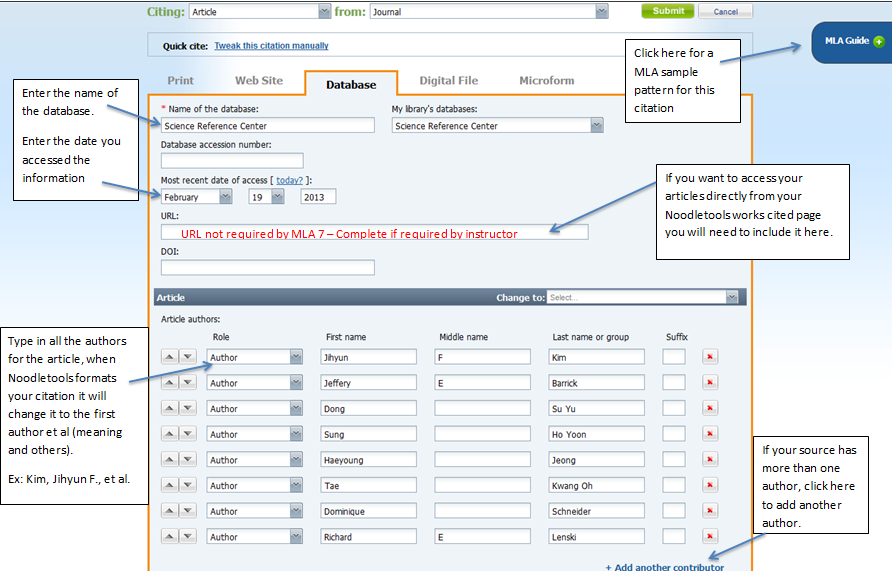Move author Ho Yoon down

coord(188,434)
